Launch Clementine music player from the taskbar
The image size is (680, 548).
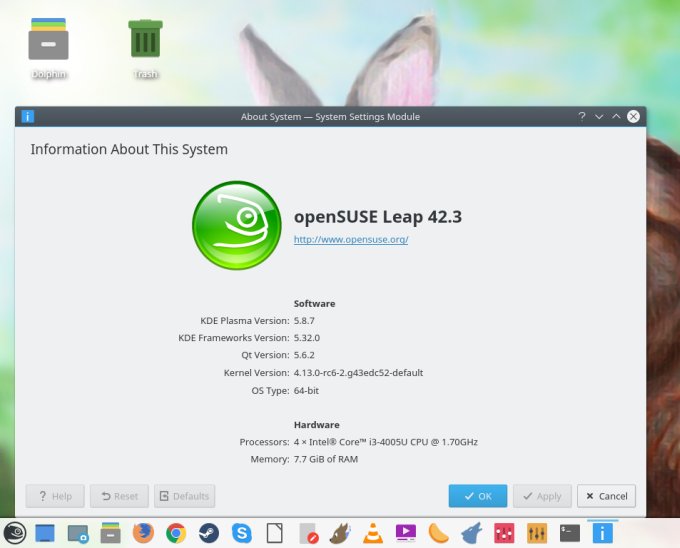point(438,533)
